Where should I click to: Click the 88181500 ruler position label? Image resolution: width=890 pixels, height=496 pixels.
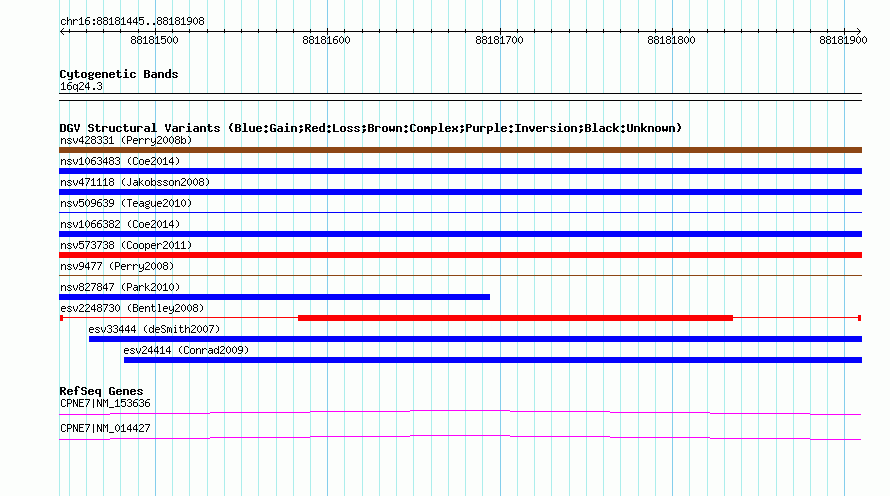[x=154, y=40]
